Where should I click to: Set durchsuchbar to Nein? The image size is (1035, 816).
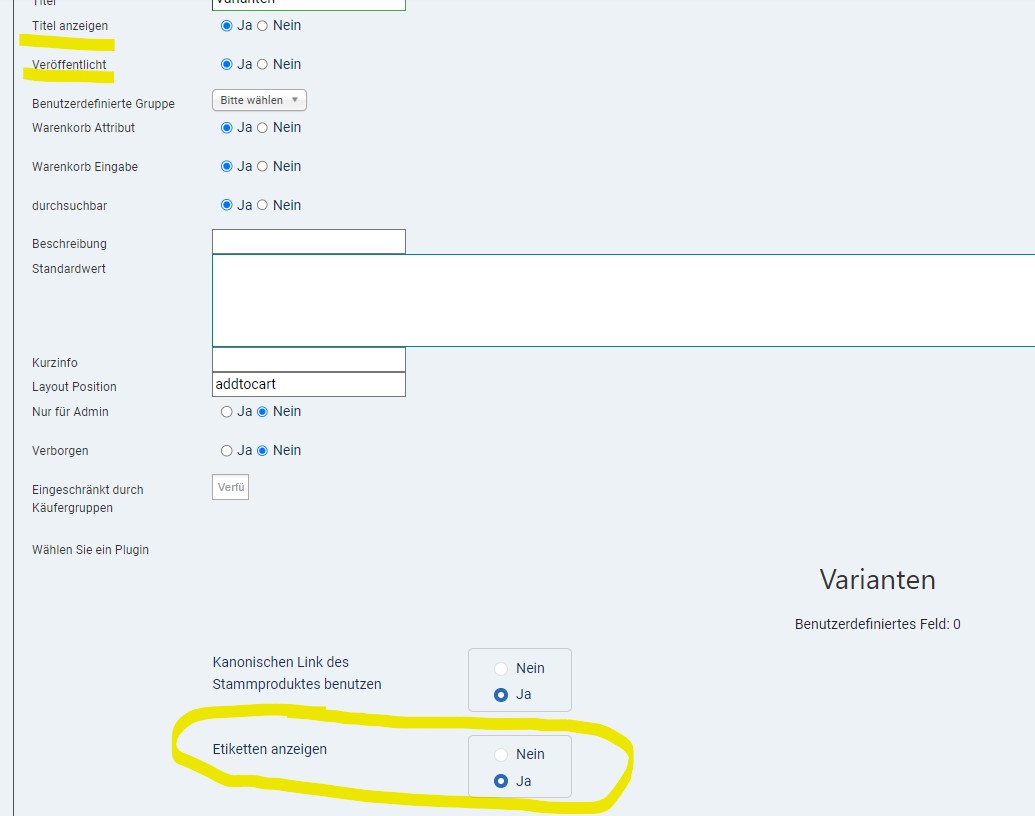click(263, 206)
